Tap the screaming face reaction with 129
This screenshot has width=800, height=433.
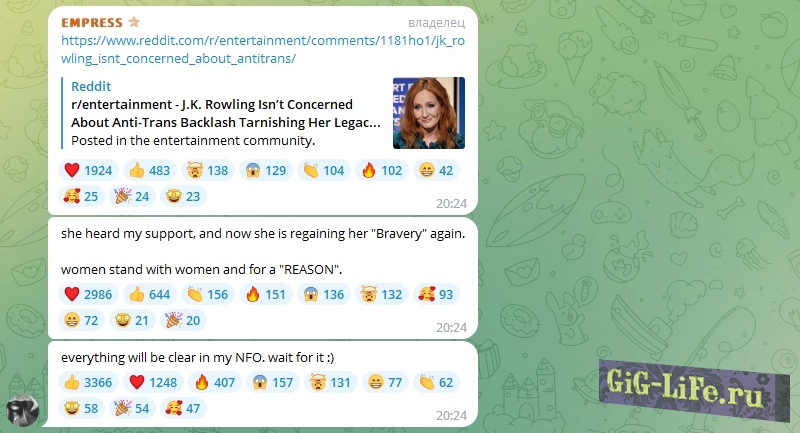[266, 170]
